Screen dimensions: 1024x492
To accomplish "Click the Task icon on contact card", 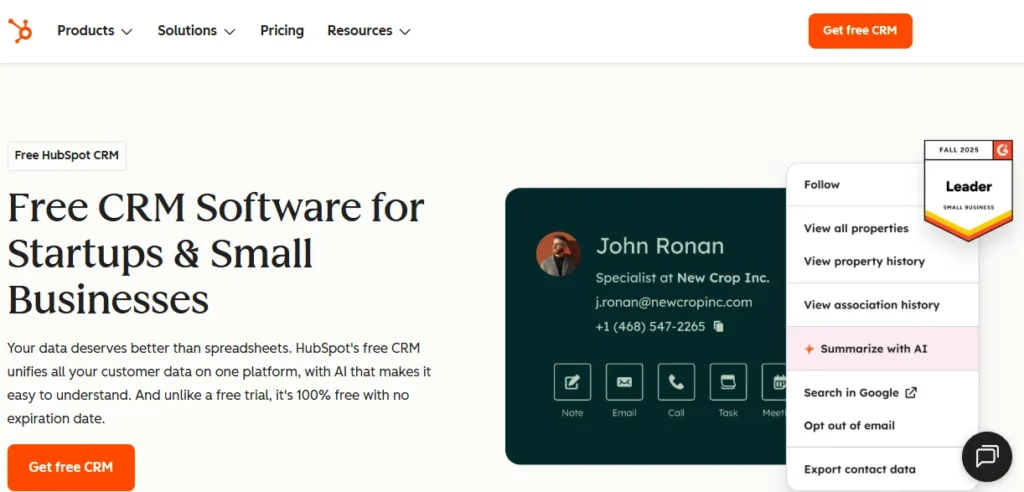I will (728, 382).
